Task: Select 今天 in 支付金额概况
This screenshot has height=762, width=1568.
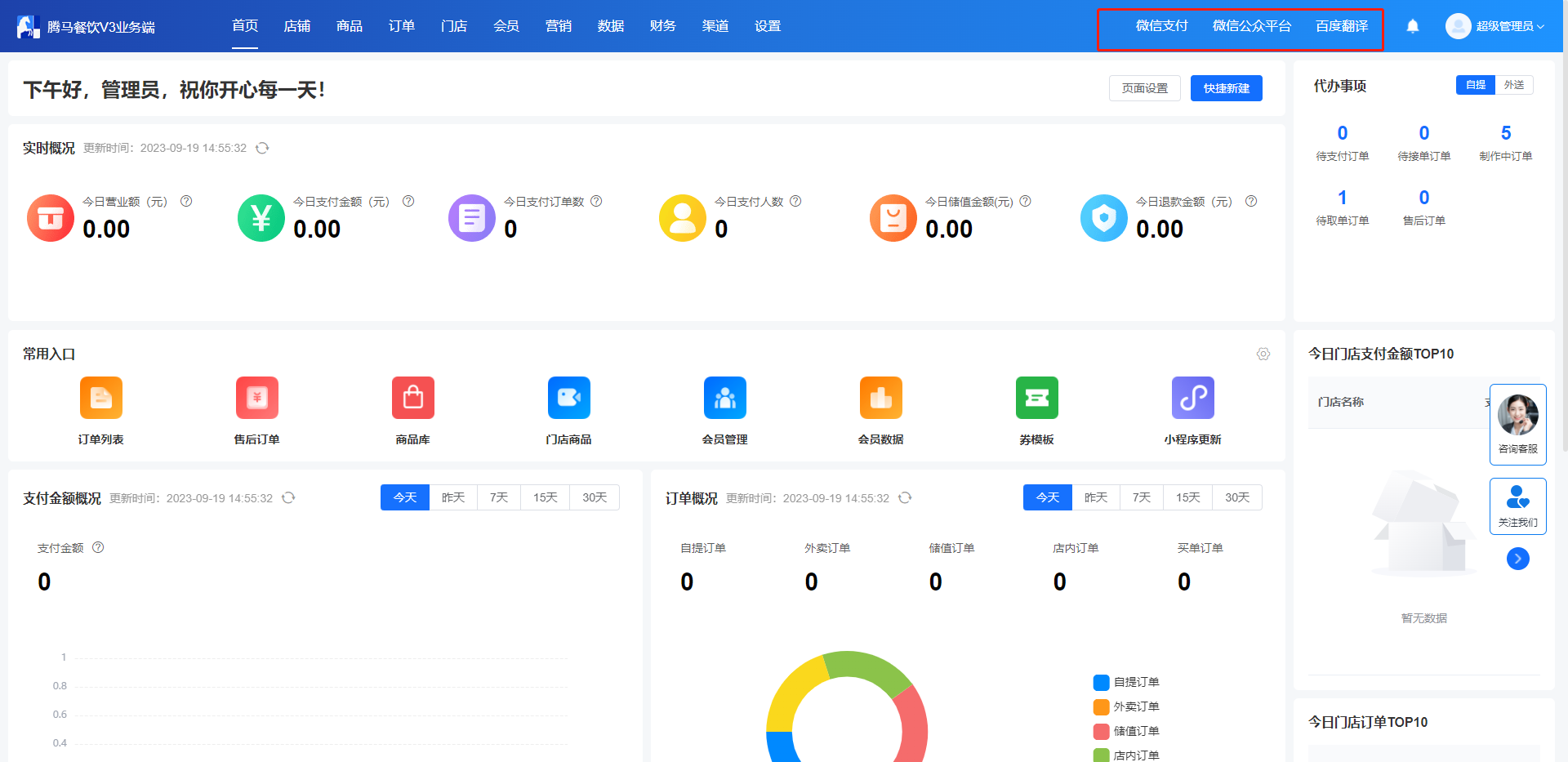Action: pos(405,497)
